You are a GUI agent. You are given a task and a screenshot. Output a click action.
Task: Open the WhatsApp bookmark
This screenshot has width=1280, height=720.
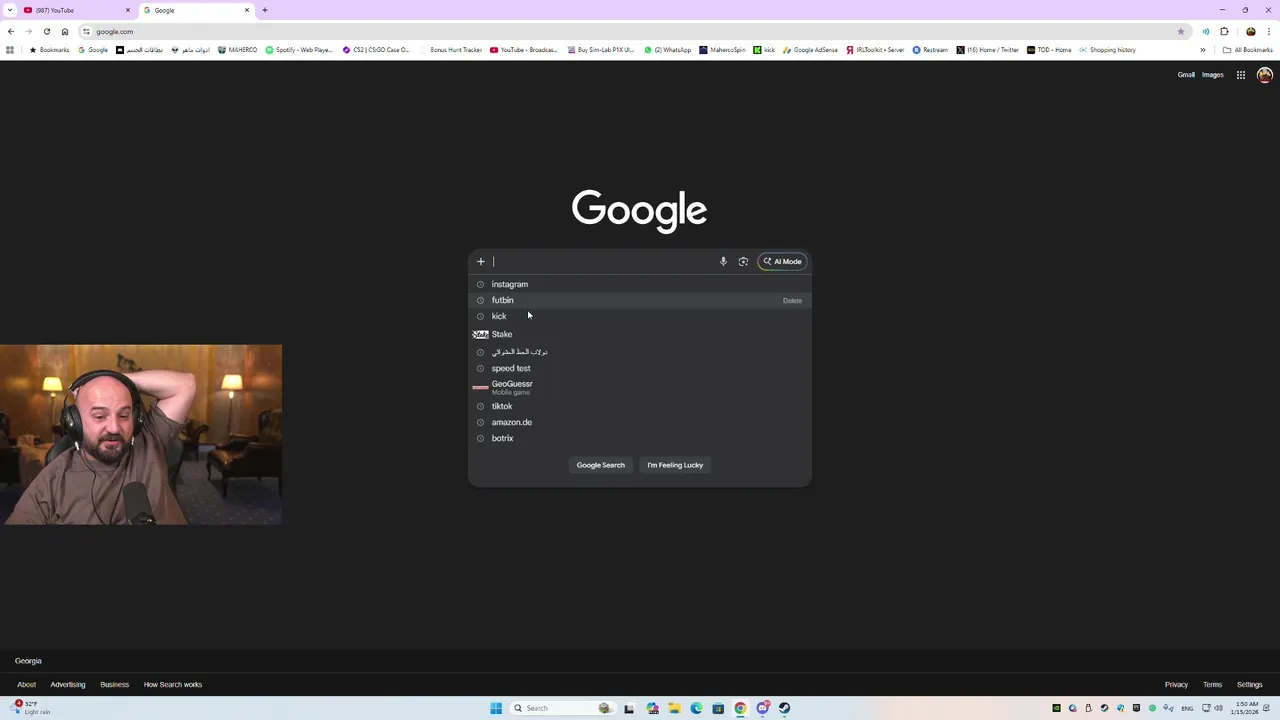click(668, 50)
